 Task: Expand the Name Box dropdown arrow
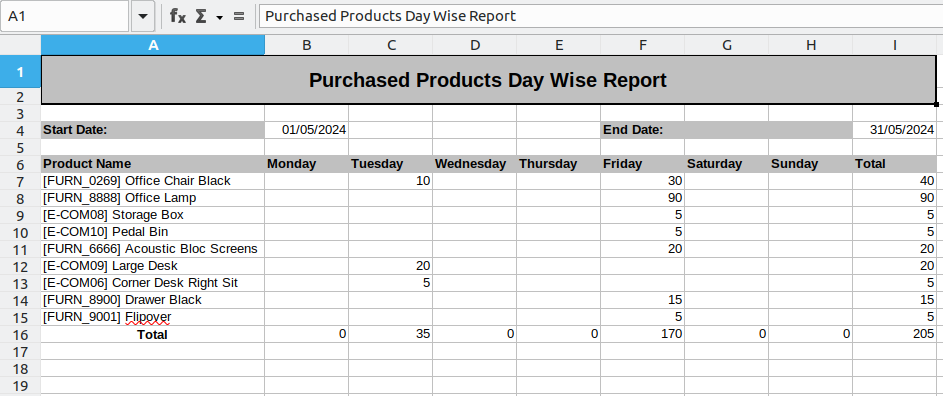(x=143, y=16)
